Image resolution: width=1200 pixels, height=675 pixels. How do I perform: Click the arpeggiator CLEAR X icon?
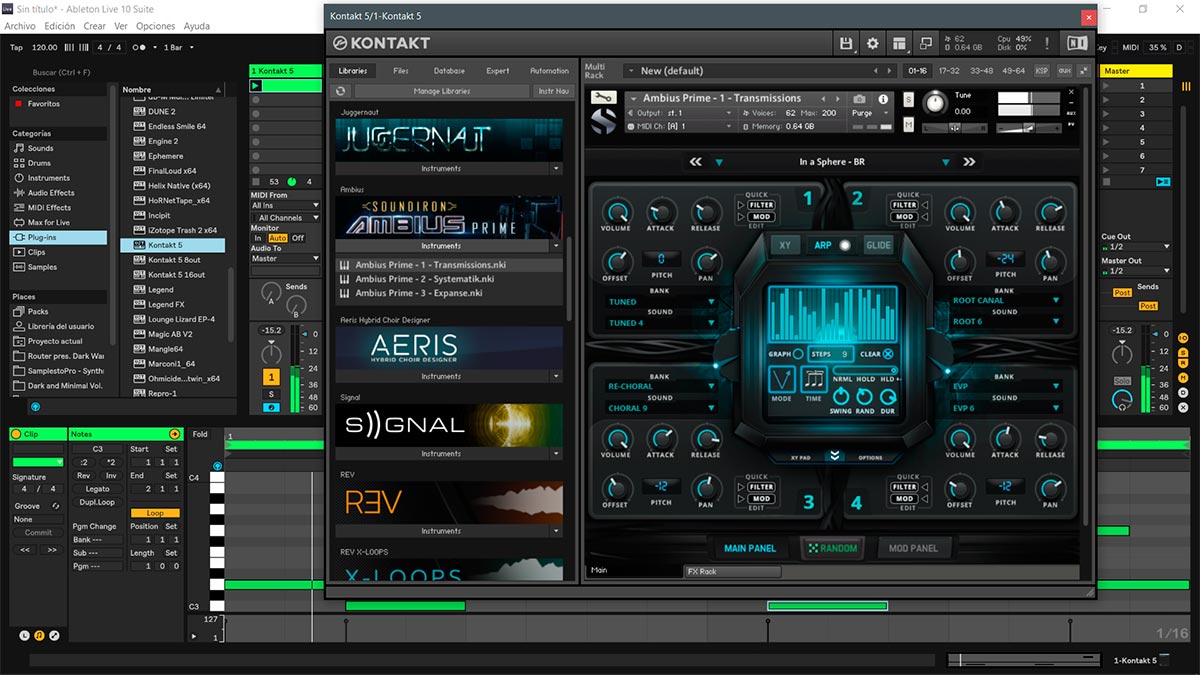[887, 354]
